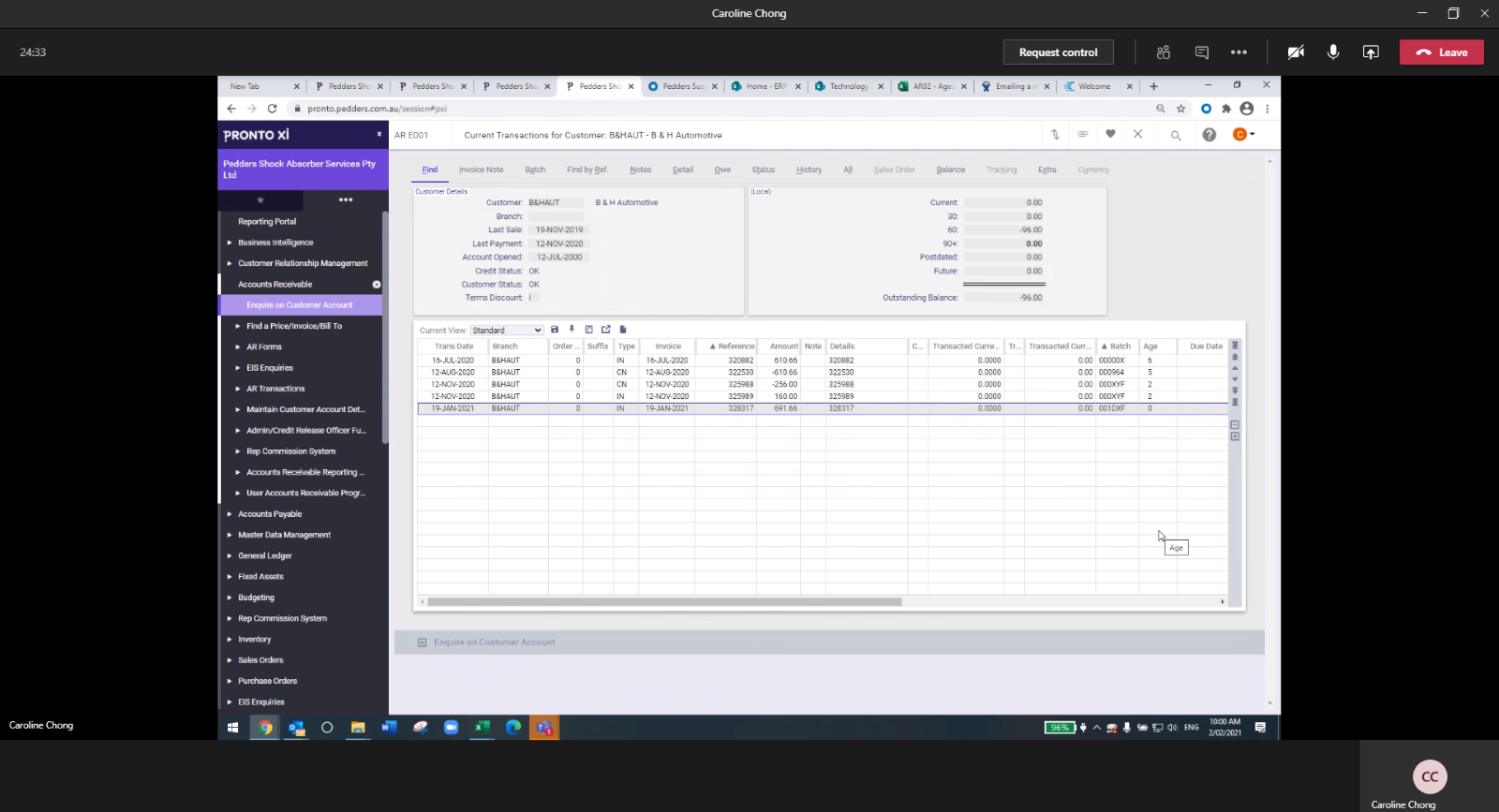Select the row with amount -610.66
The image size is (1499, 812).
click(x=822, y=373)
